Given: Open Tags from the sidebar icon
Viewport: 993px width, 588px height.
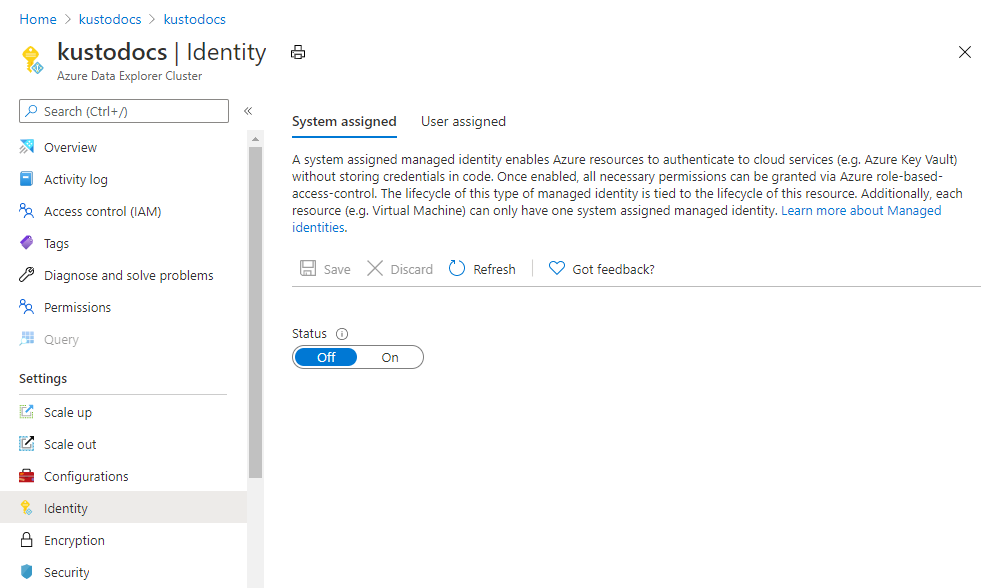Looking at the screenshot, I should (x=27, y=243).
